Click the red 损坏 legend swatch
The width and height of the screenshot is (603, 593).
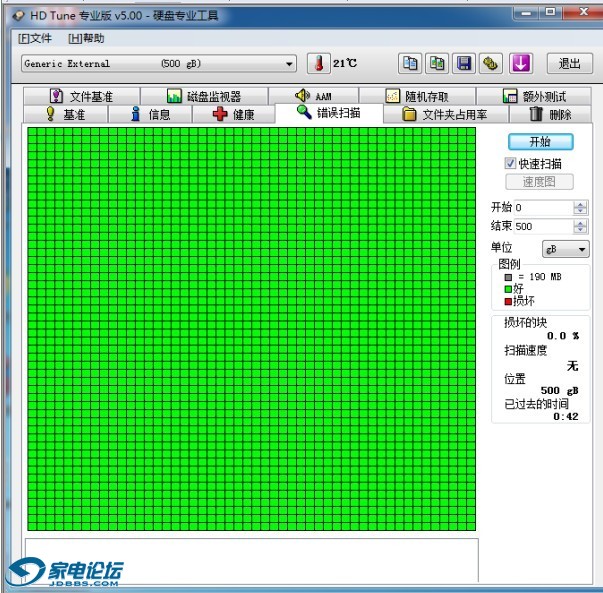pos(508,301)
